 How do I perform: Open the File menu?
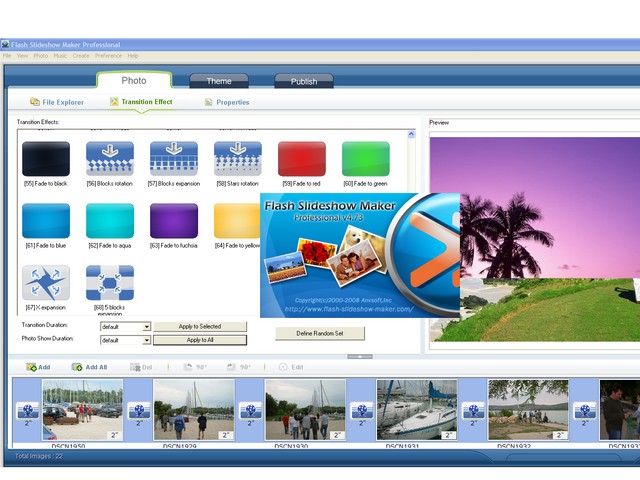coord(7,56)
